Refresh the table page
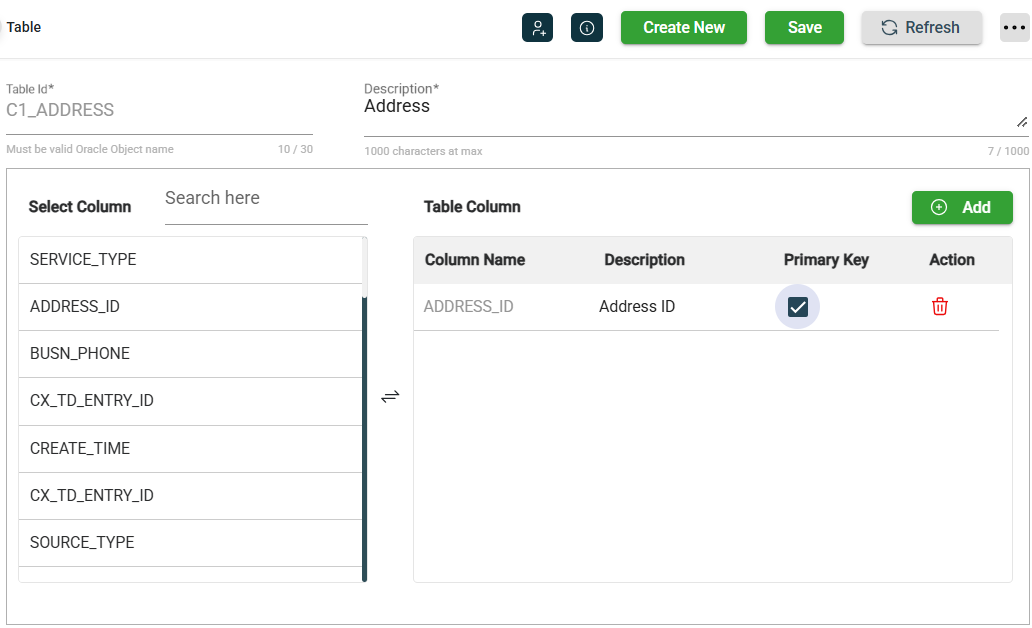The width and height of the screenshot is (1032, 628). click(x=921, y=28)
